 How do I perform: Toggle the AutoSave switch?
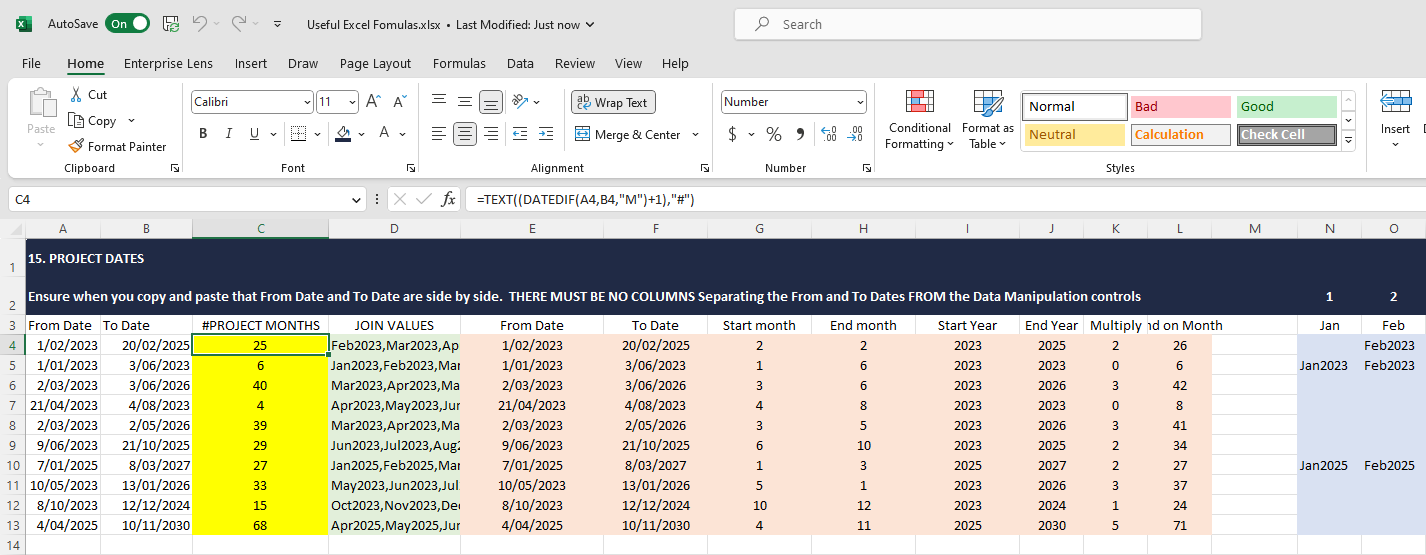[128, 24]
